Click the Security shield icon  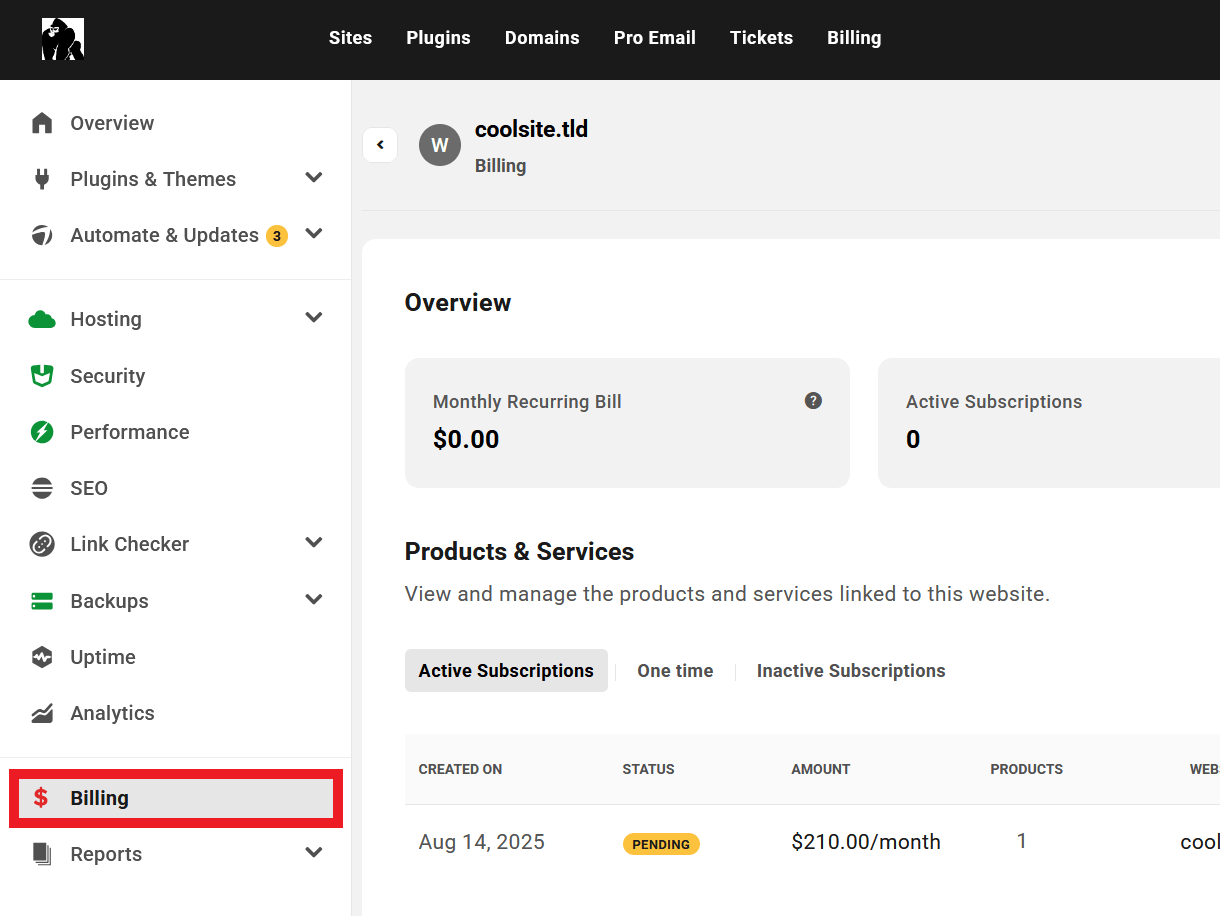(x=42, y=376)
